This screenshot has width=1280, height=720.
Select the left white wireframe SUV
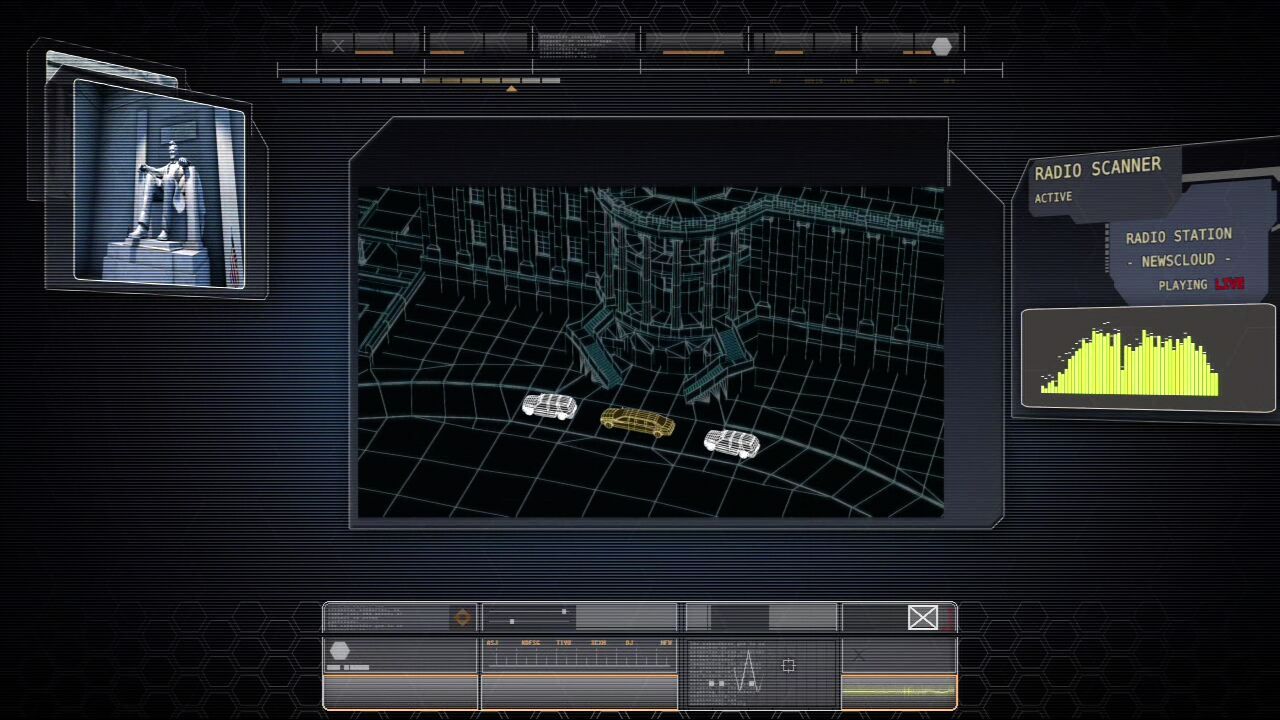point(549,405)
